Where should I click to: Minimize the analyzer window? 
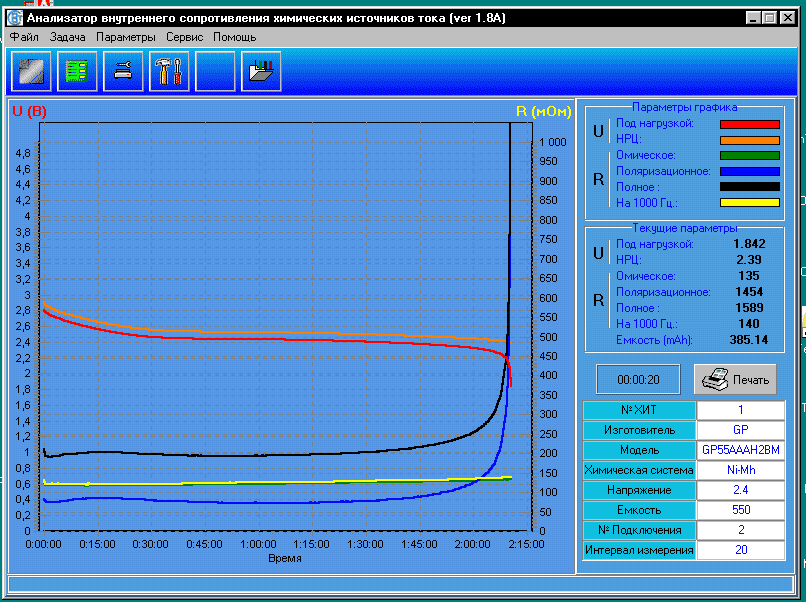[753, 18]
